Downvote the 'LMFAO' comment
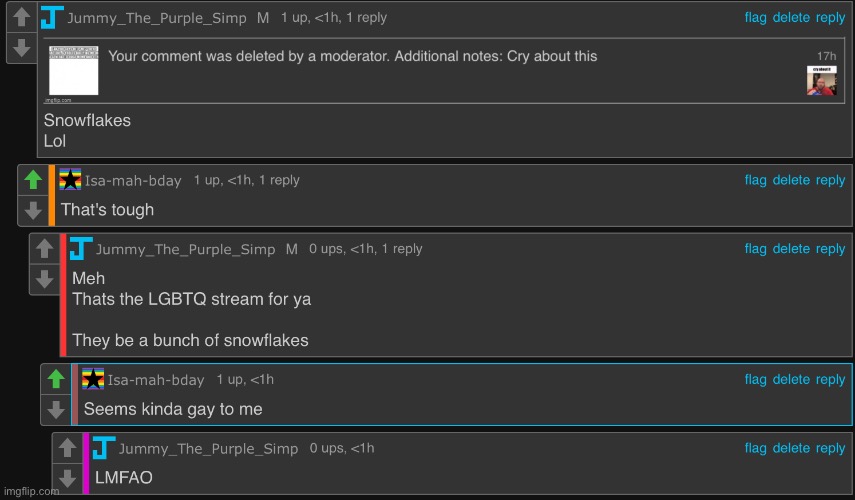 tap(67, 478)
